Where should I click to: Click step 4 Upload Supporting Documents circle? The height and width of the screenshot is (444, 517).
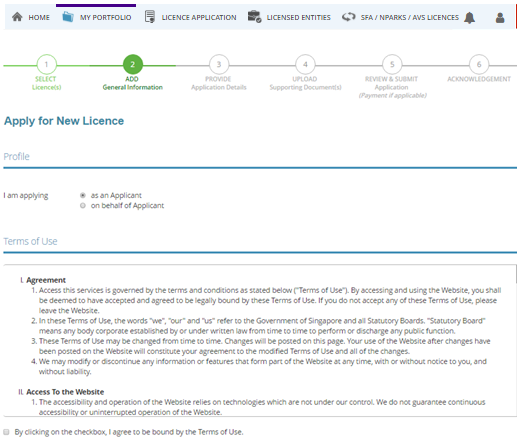[x=305, y=64]
